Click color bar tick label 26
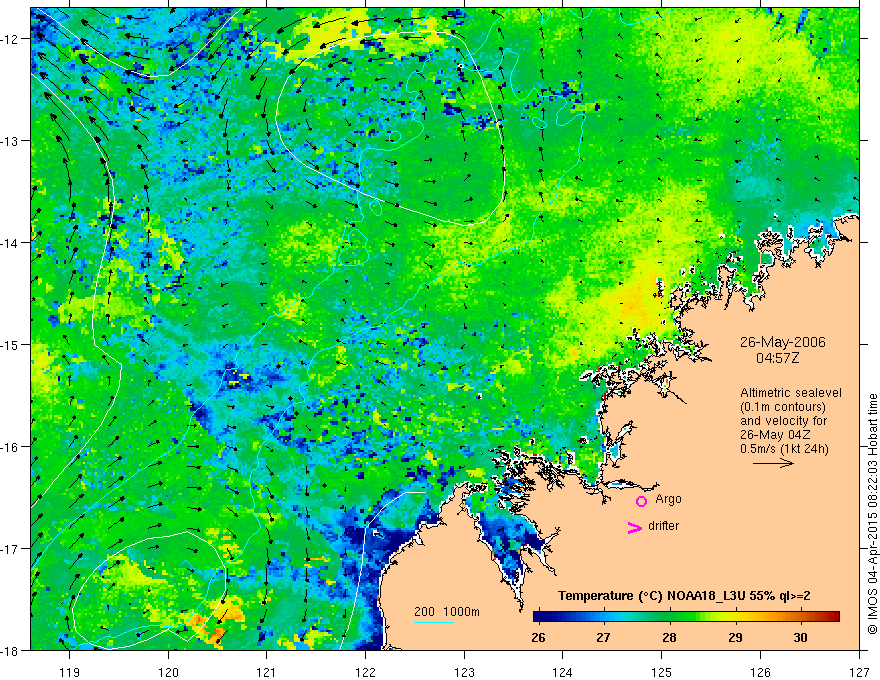 point(538,637)
